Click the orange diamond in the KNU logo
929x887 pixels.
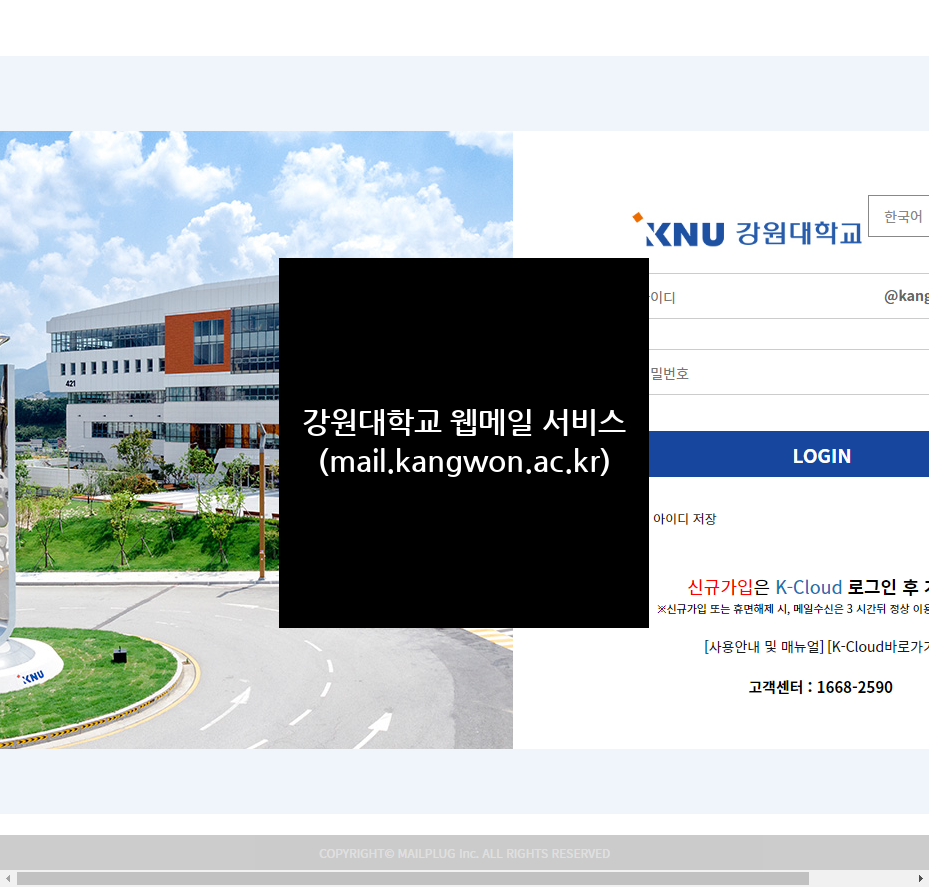pos(637,215)
